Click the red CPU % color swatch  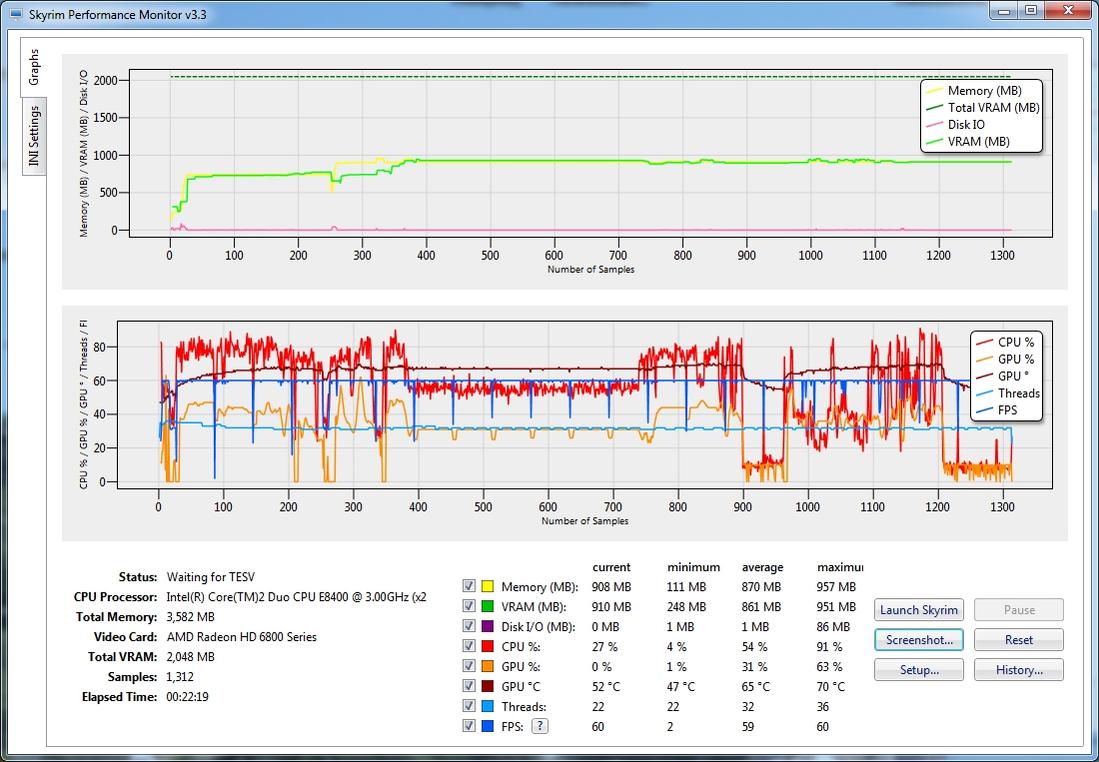[x=488, y=647]
